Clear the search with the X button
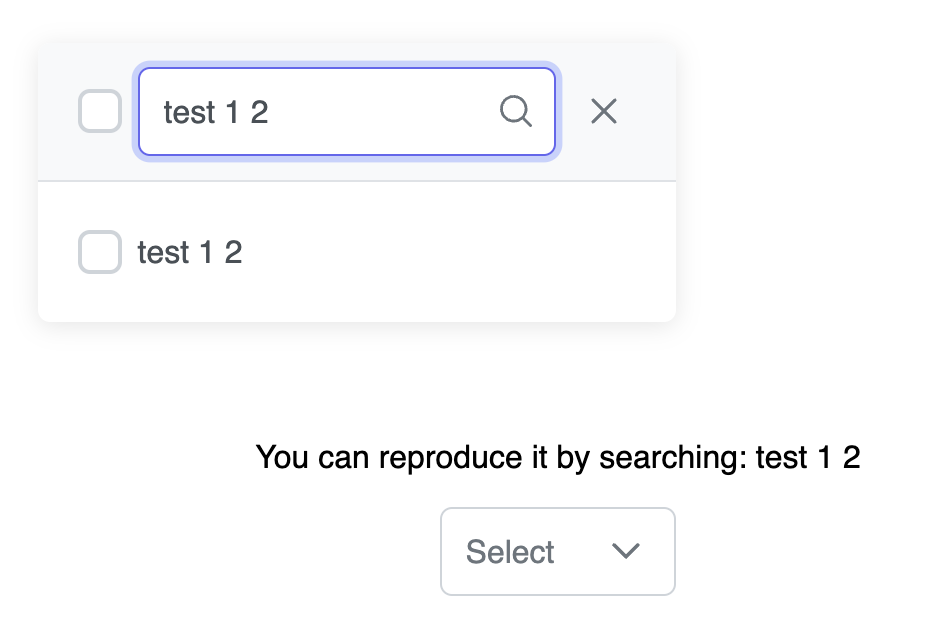 click(x=603, y=112)
